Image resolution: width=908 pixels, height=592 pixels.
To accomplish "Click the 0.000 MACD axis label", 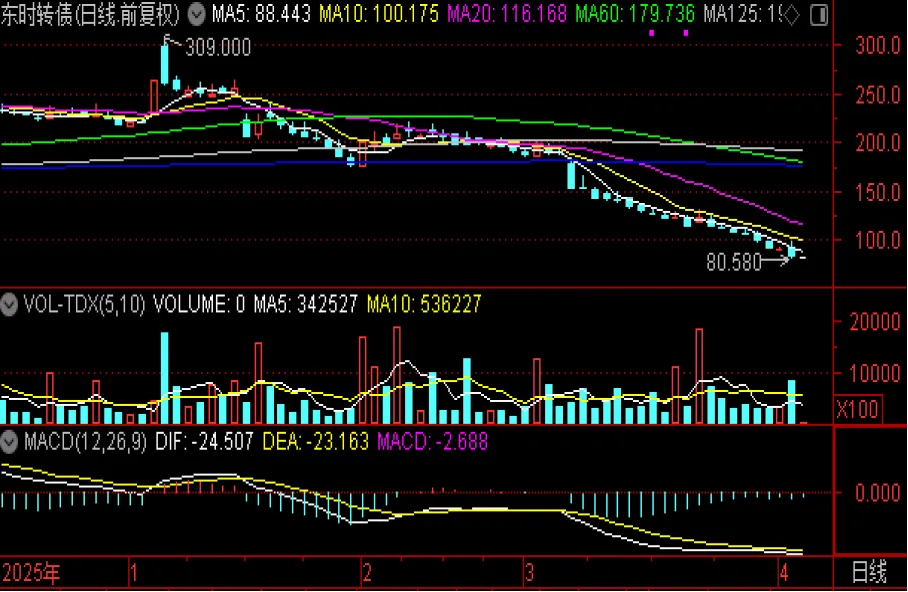I will [x=878, y=494].
